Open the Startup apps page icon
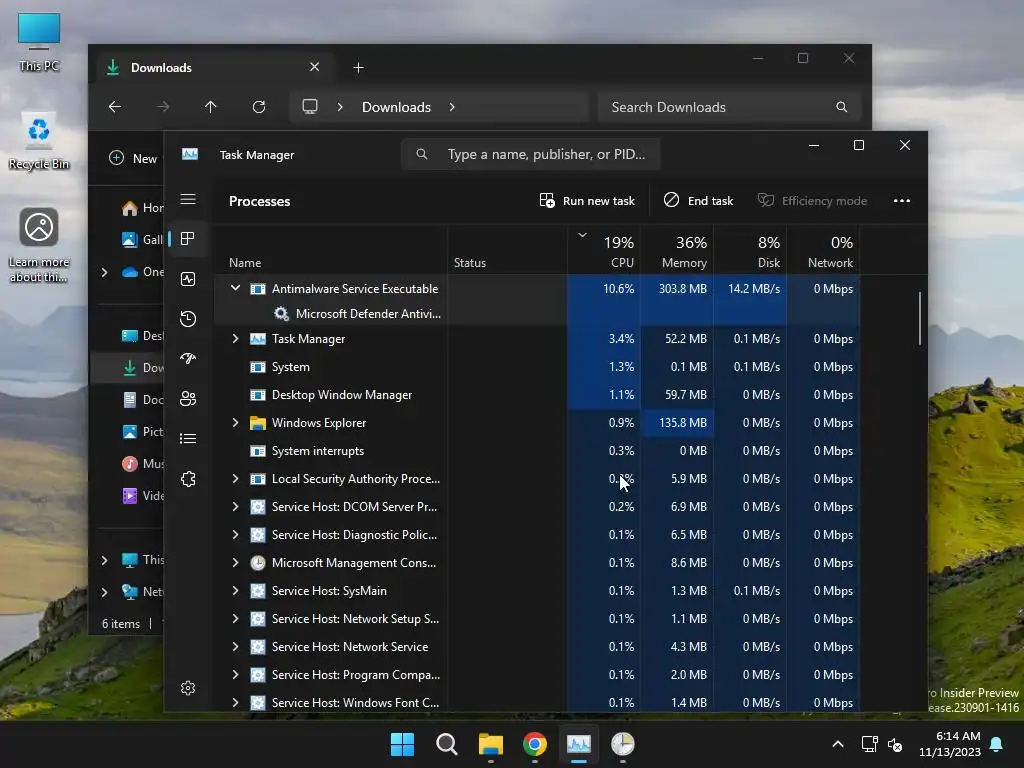 click(x=188, y=359)
